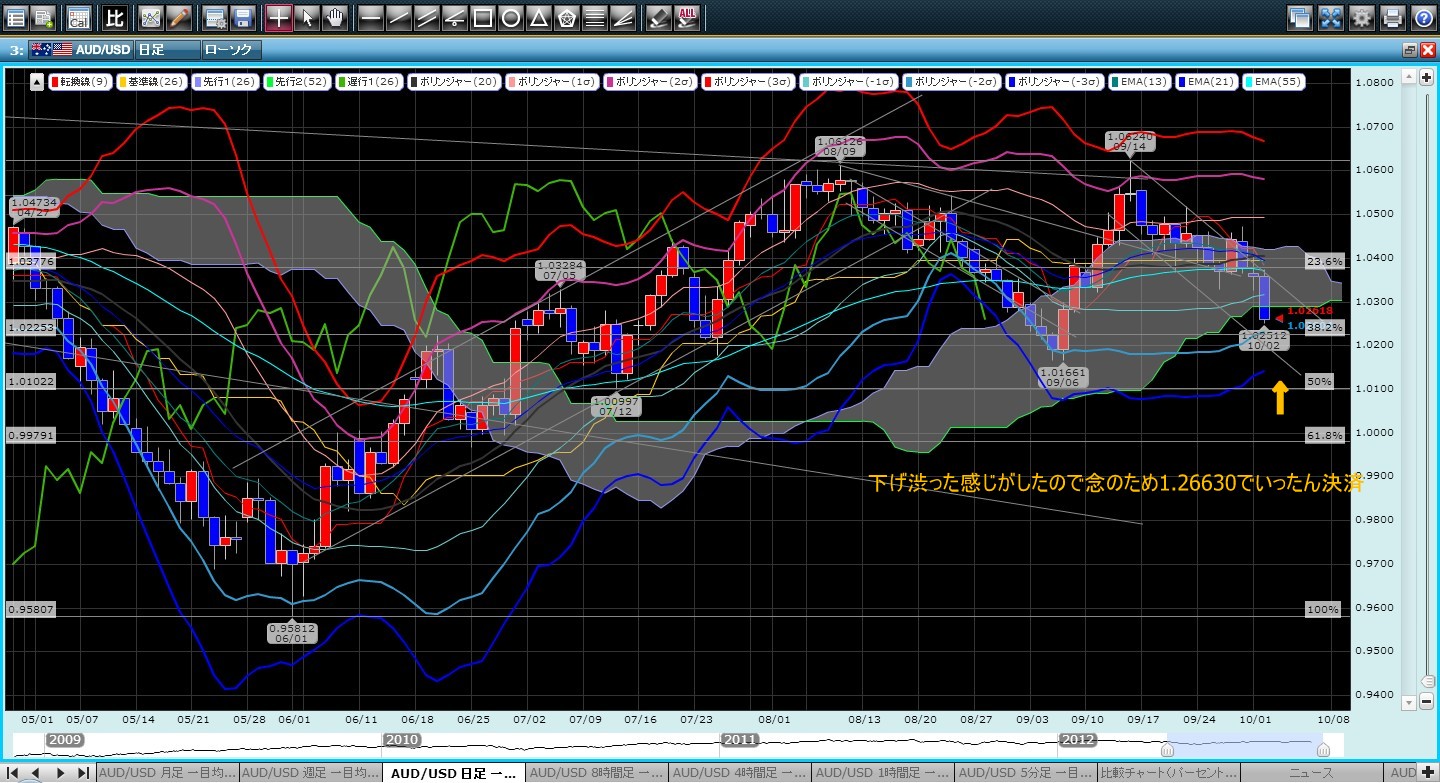1440x783 pixels.
Task: Collapse the indicator legend with arrow button
Action: coord(36,82)
